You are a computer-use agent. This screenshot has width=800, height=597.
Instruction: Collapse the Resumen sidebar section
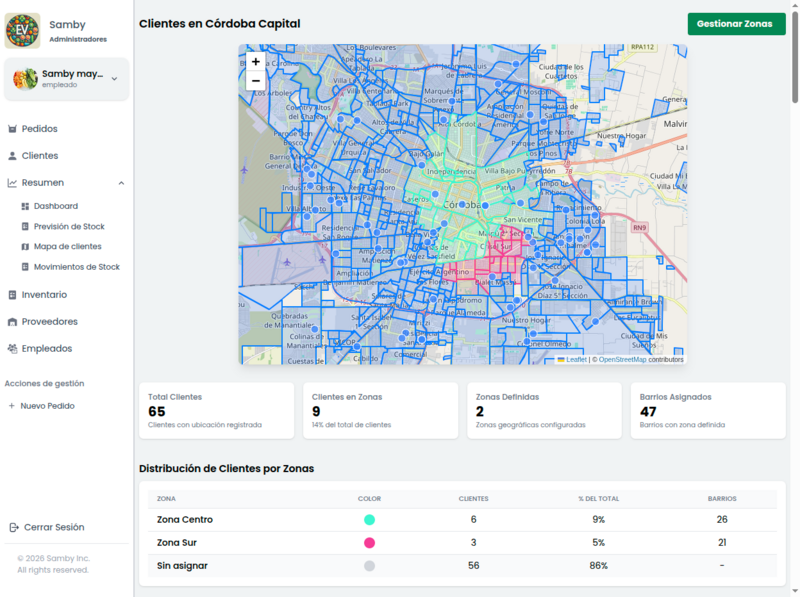[121, 183]
